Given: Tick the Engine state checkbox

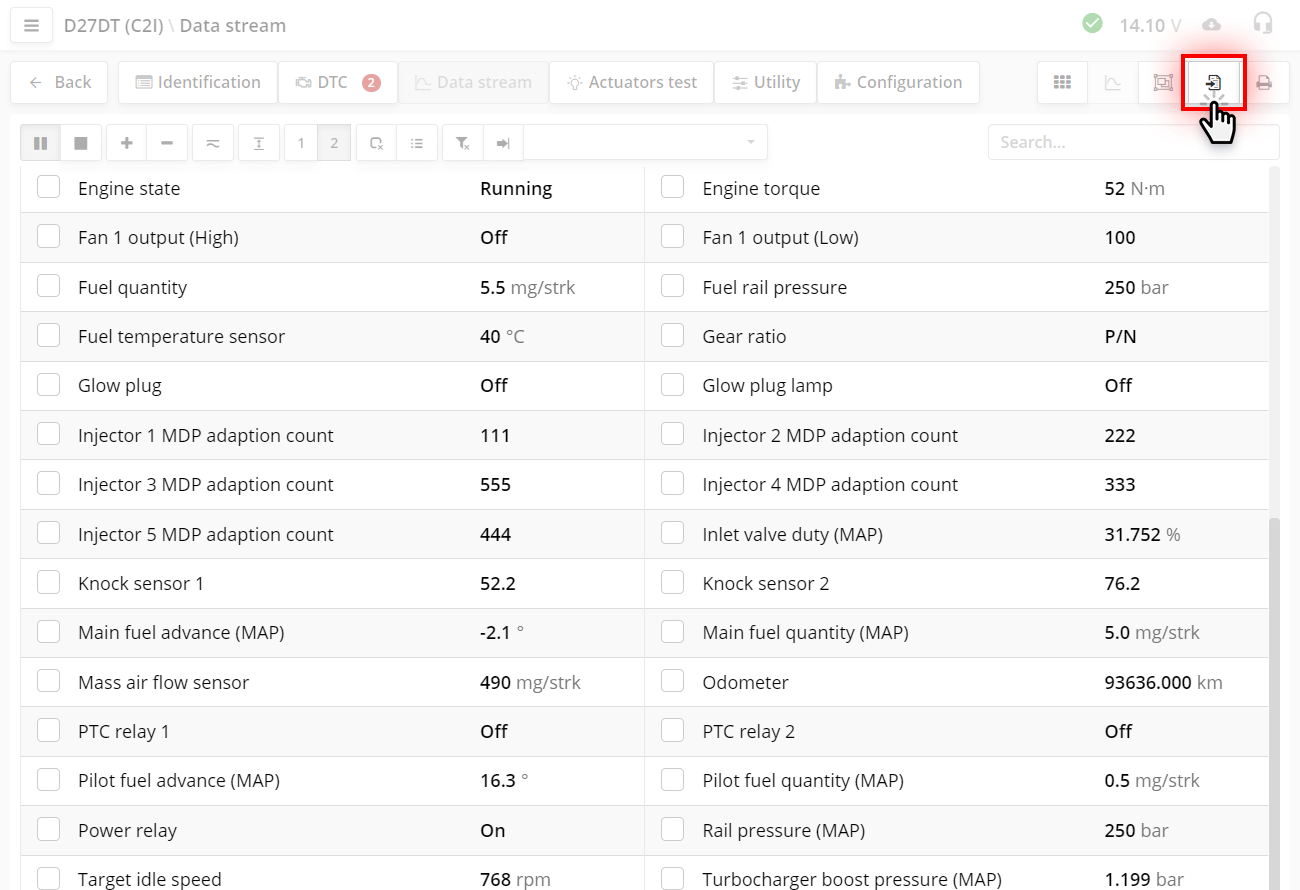Looking at the screenshot, I should click(49, 188).
